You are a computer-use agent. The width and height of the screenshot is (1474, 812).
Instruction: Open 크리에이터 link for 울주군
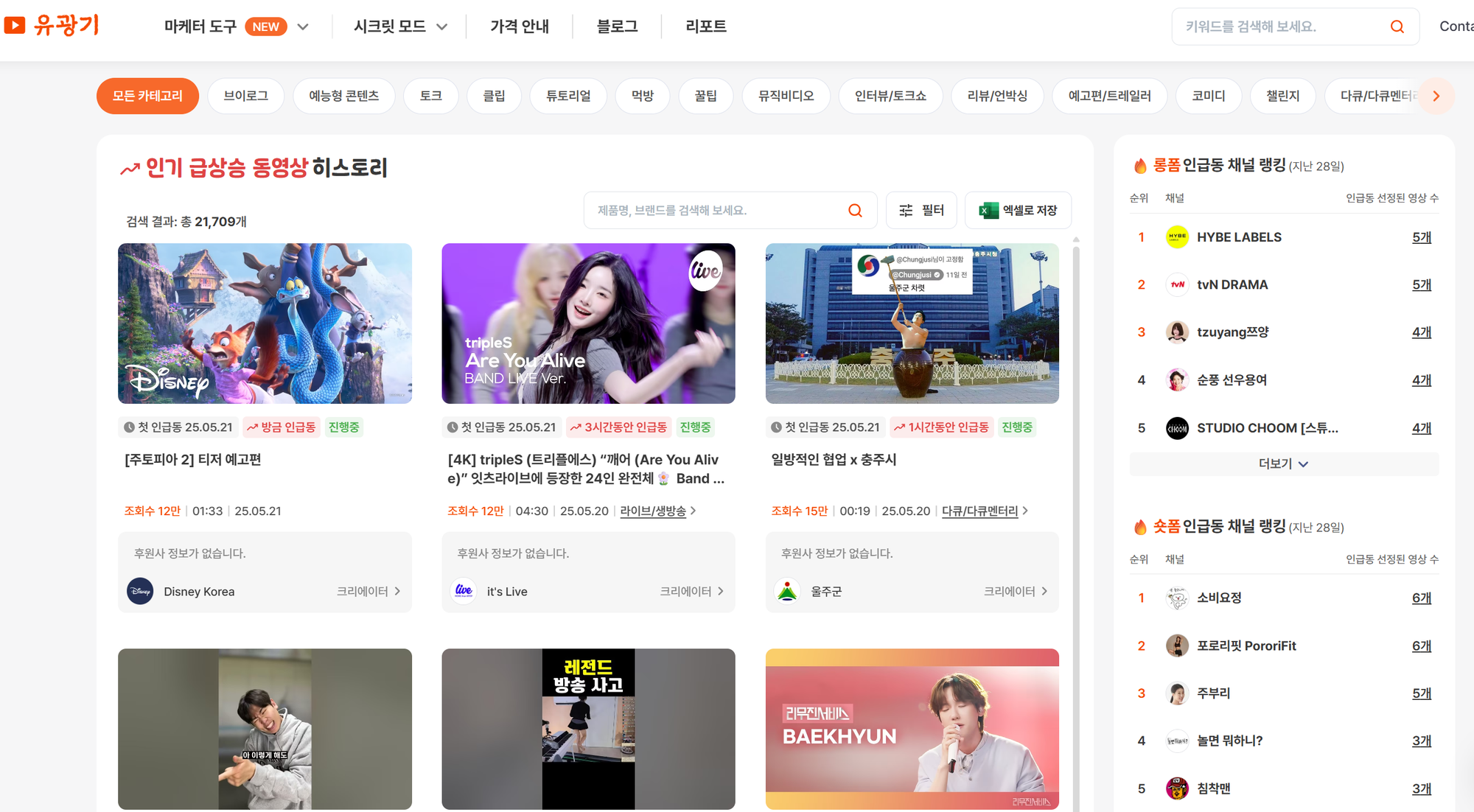coord(1016,591)
